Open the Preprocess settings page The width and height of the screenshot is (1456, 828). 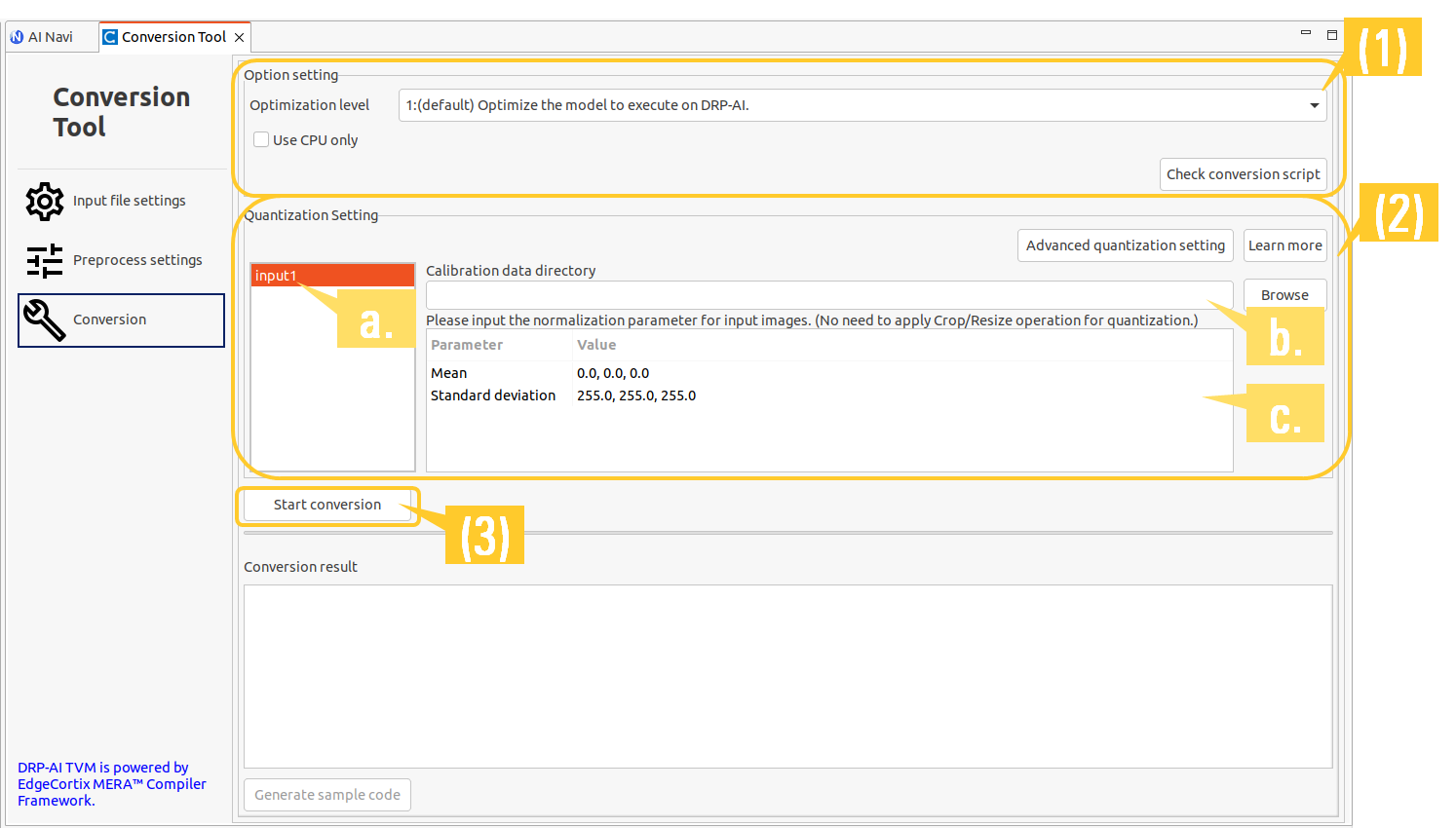pyautogui.click(x=137, y=260)
